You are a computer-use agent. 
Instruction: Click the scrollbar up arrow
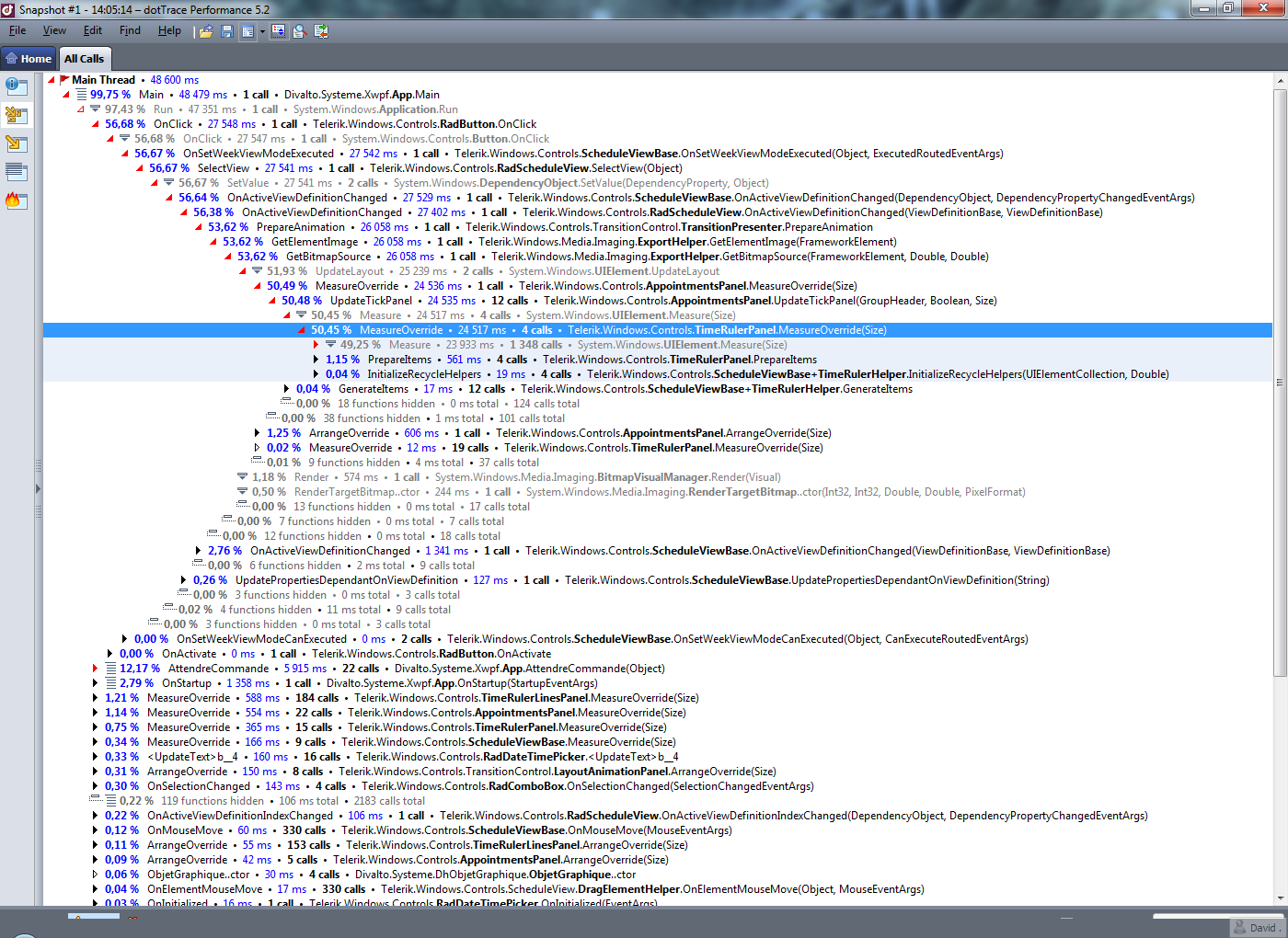click(x=1280, y=81)
